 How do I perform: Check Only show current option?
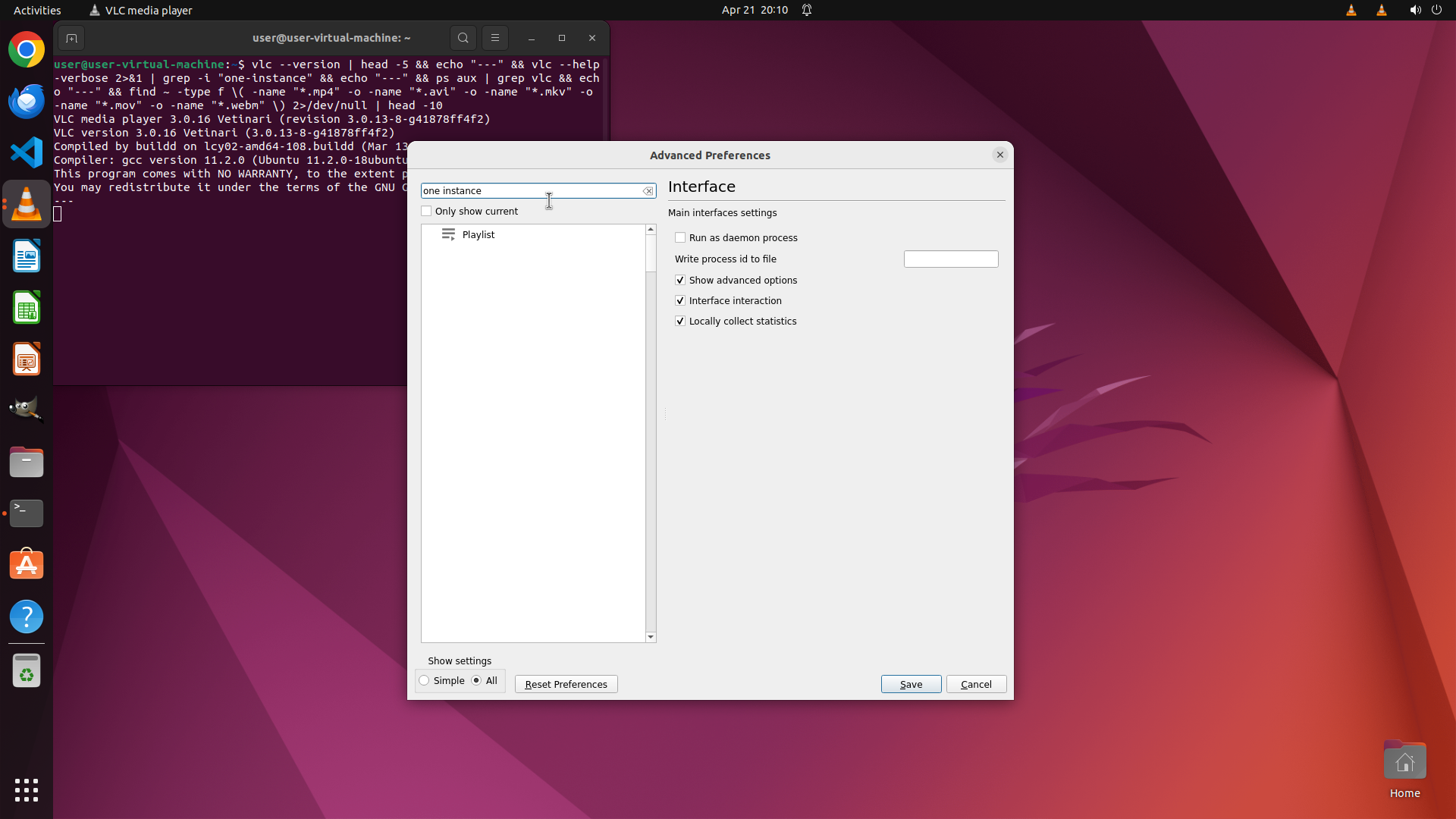pyautogui.click(x=427, y=212)
